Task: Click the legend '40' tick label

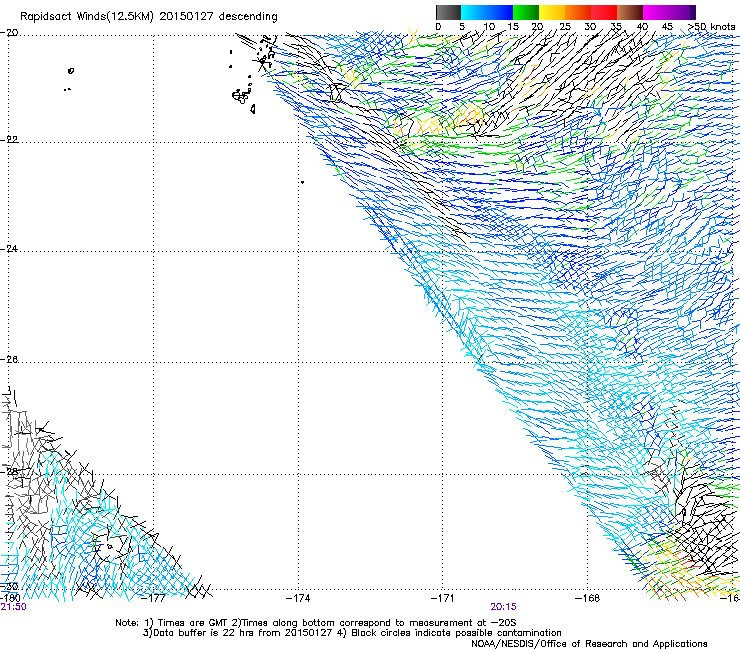Action: pos(642,26)
